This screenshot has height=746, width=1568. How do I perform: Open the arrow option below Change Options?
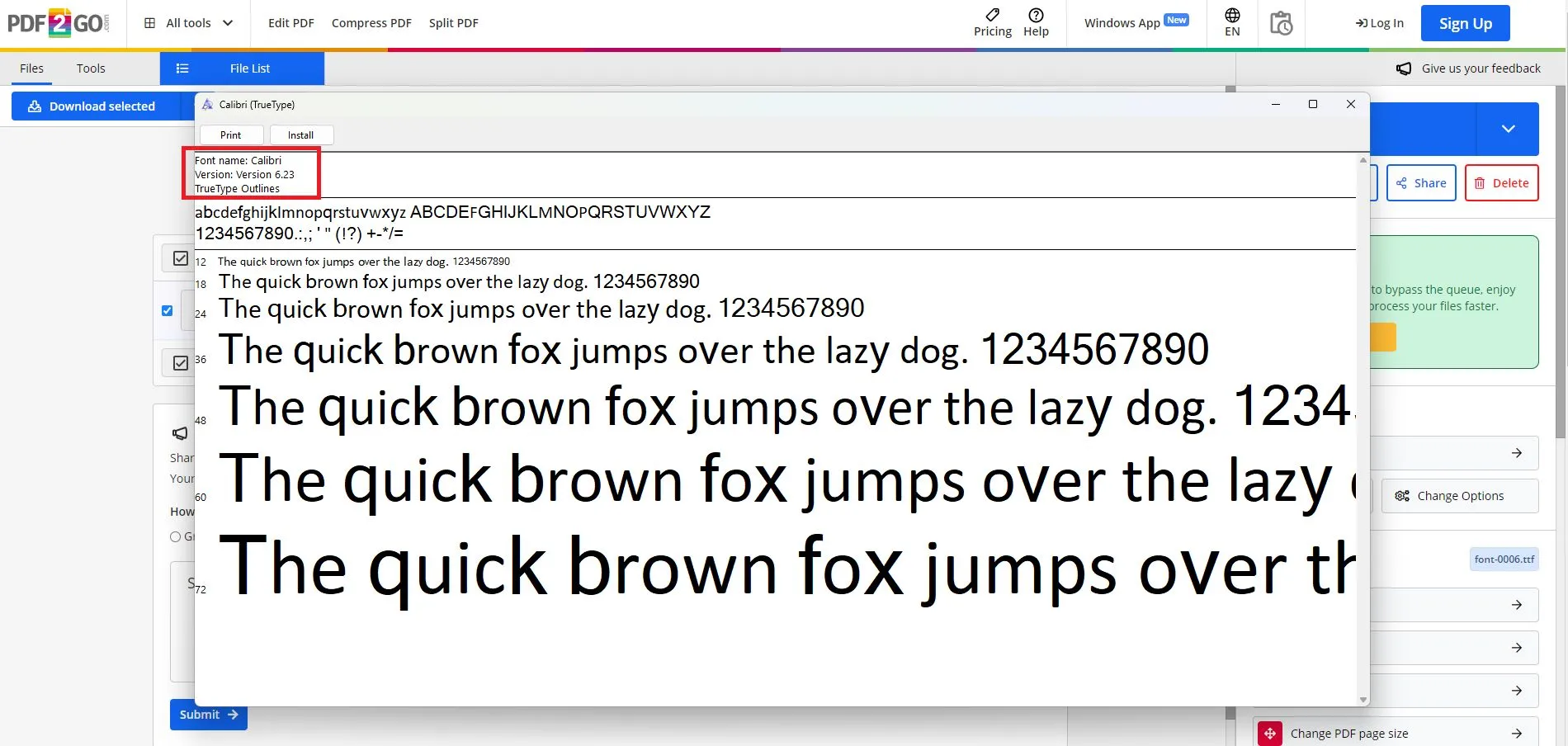coord(1518,605)
